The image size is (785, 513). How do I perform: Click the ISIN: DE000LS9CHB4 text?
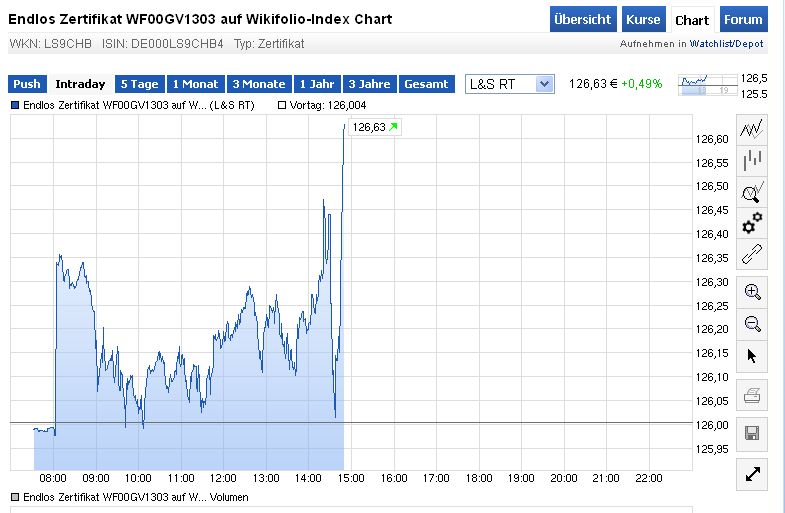coord(163,44)
